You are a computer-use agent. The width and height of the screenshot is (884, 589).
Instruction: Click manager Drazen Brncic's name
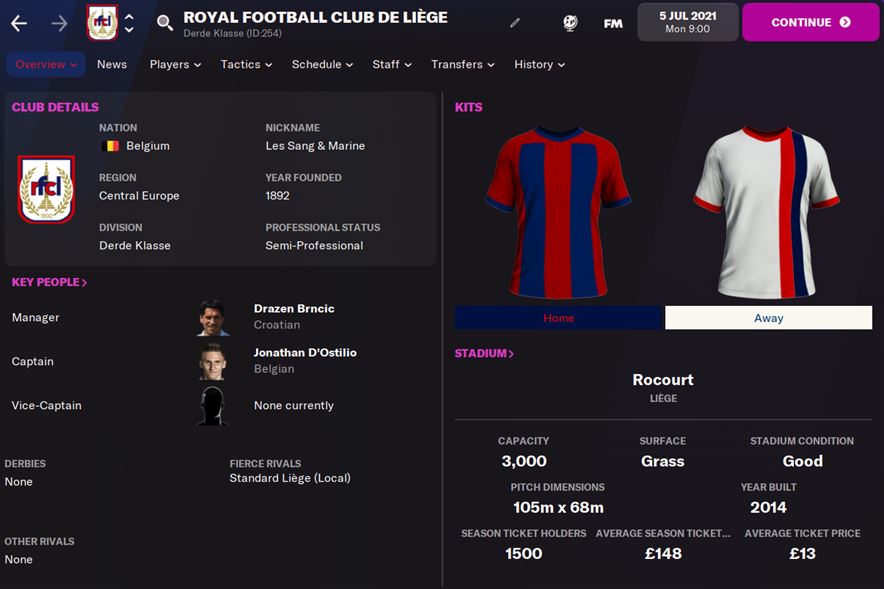point(294,308)
